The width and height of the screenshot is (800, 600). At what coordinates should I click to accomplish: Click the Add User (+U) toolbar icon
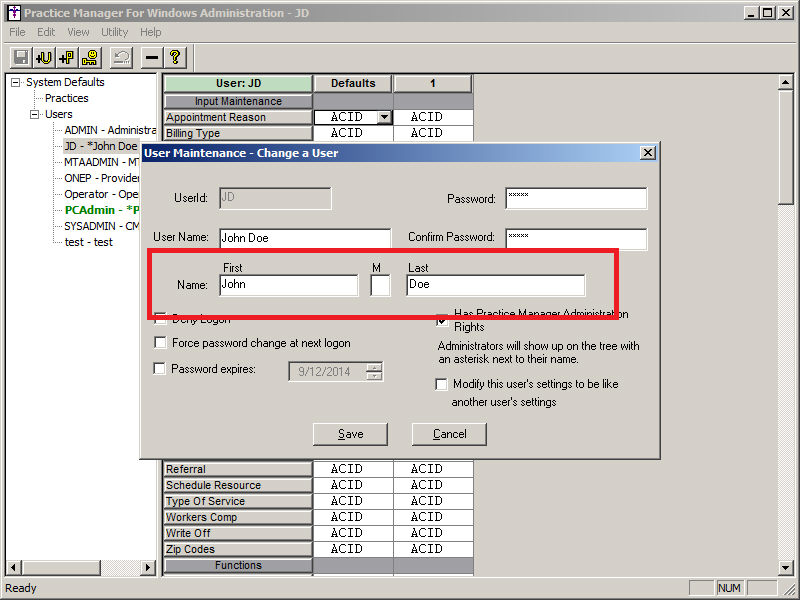44,58
